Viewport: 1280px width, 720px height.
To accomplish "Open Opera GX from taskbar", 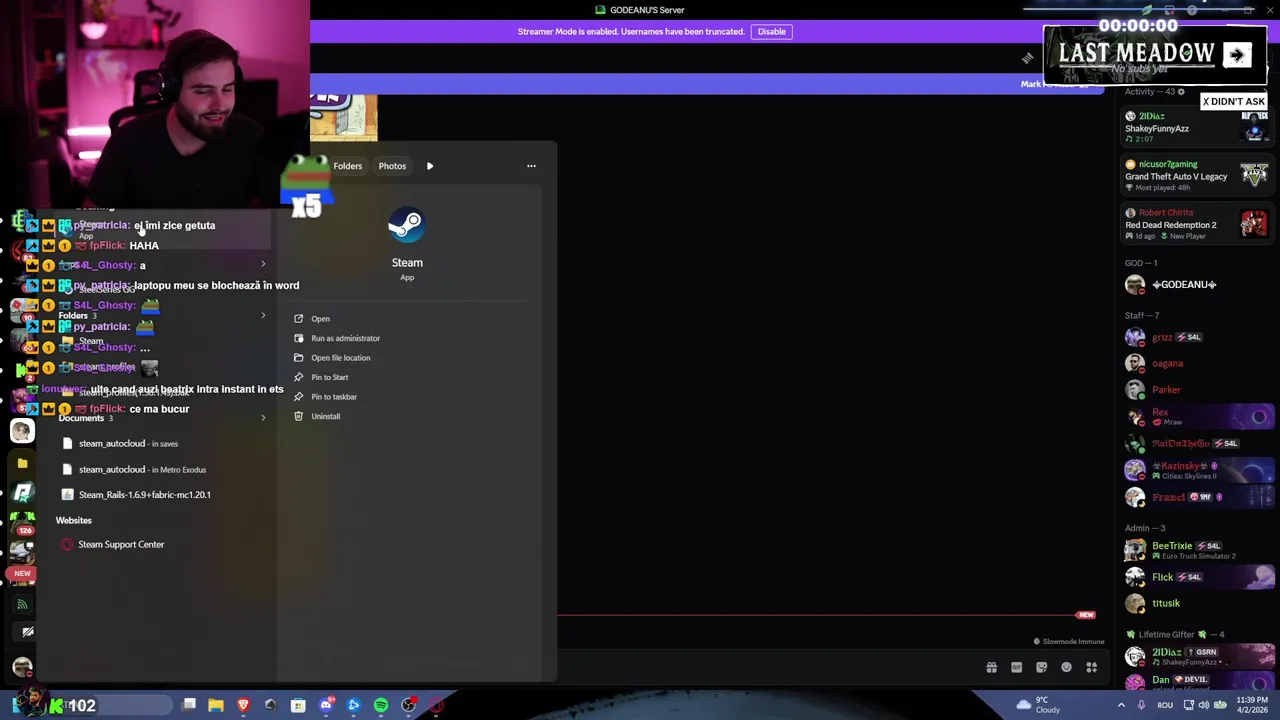I will (x=436, y=706).
